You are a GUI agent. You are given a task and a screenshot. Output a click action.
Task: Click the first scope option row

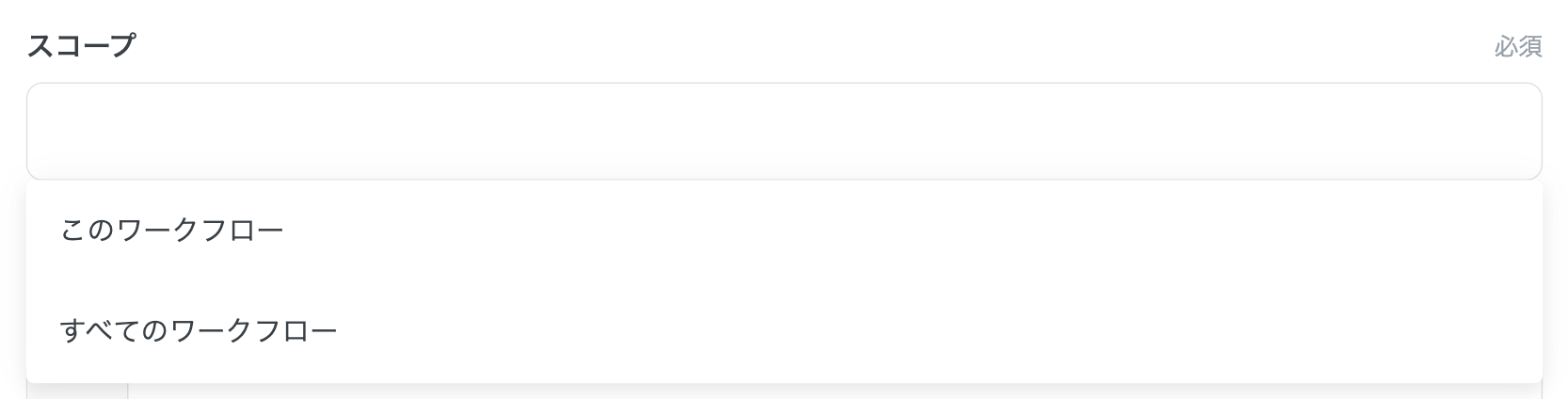(x=783, y=231)
